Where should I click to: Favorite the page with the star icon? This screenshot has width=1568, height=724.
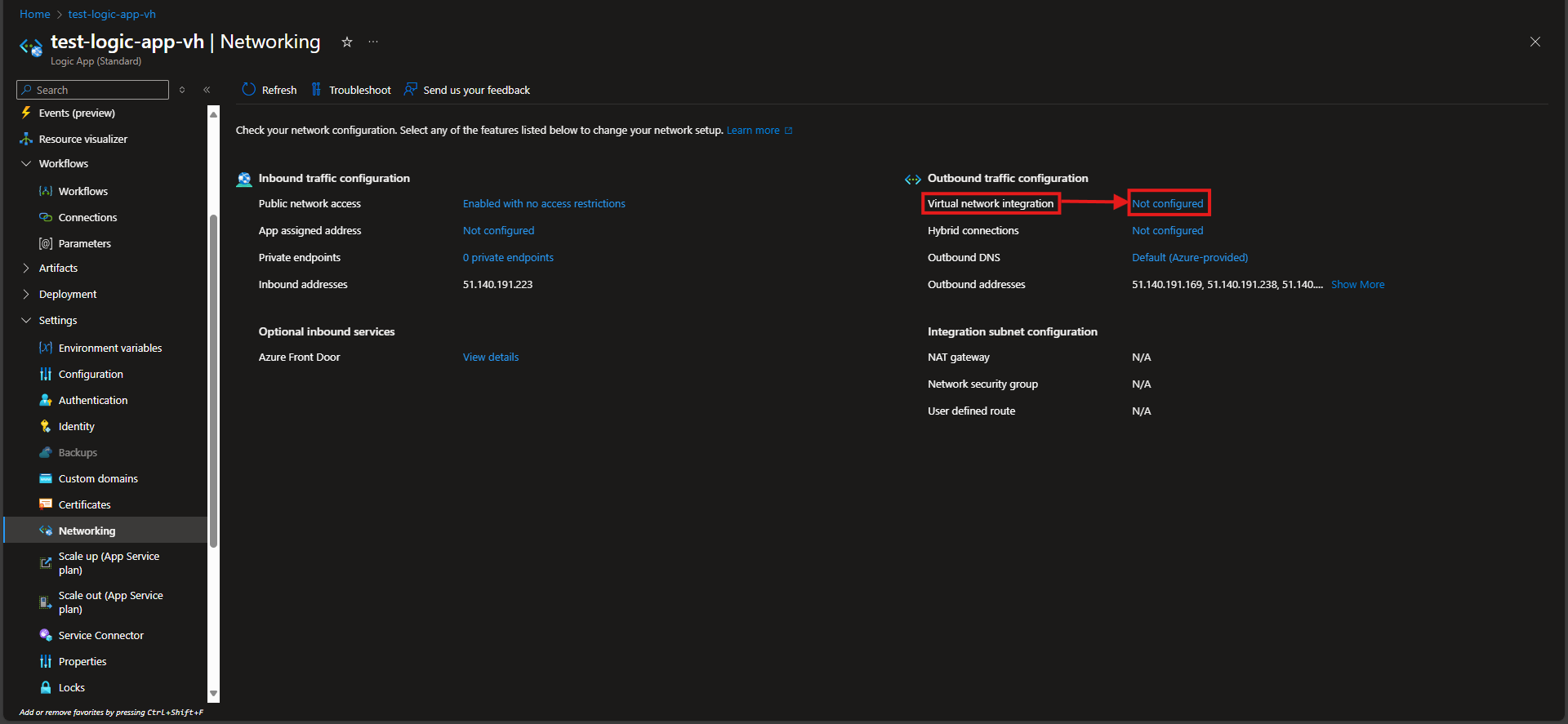347,42
